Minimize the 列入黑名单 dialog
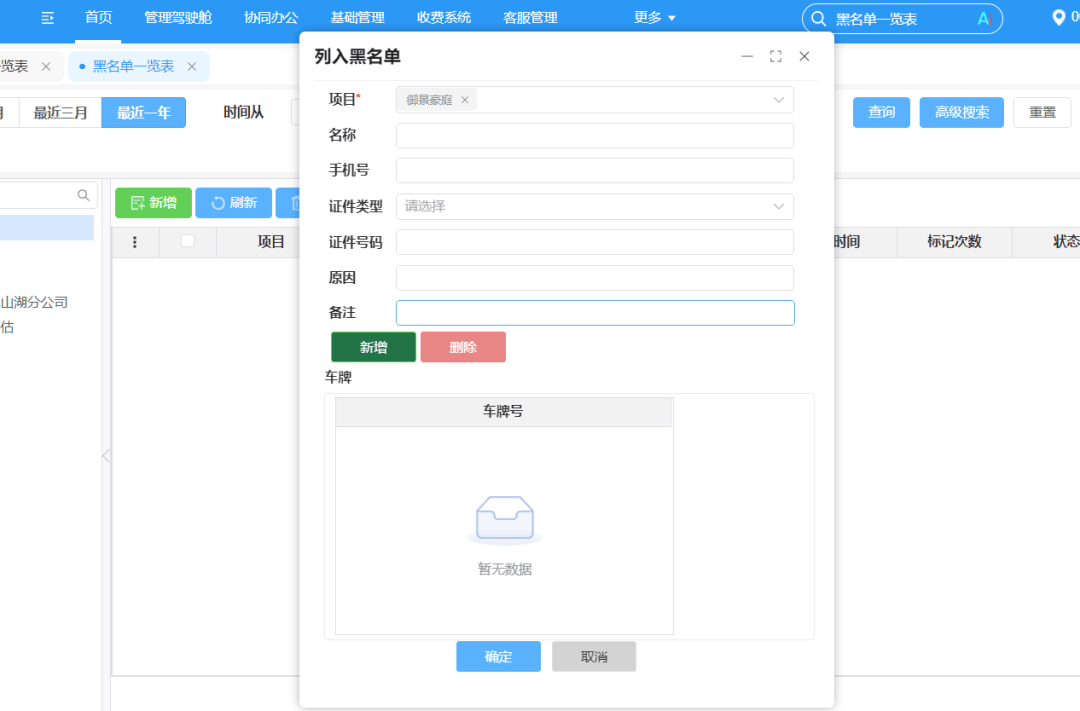1080x711 pixels. click(x=747, y=56)
